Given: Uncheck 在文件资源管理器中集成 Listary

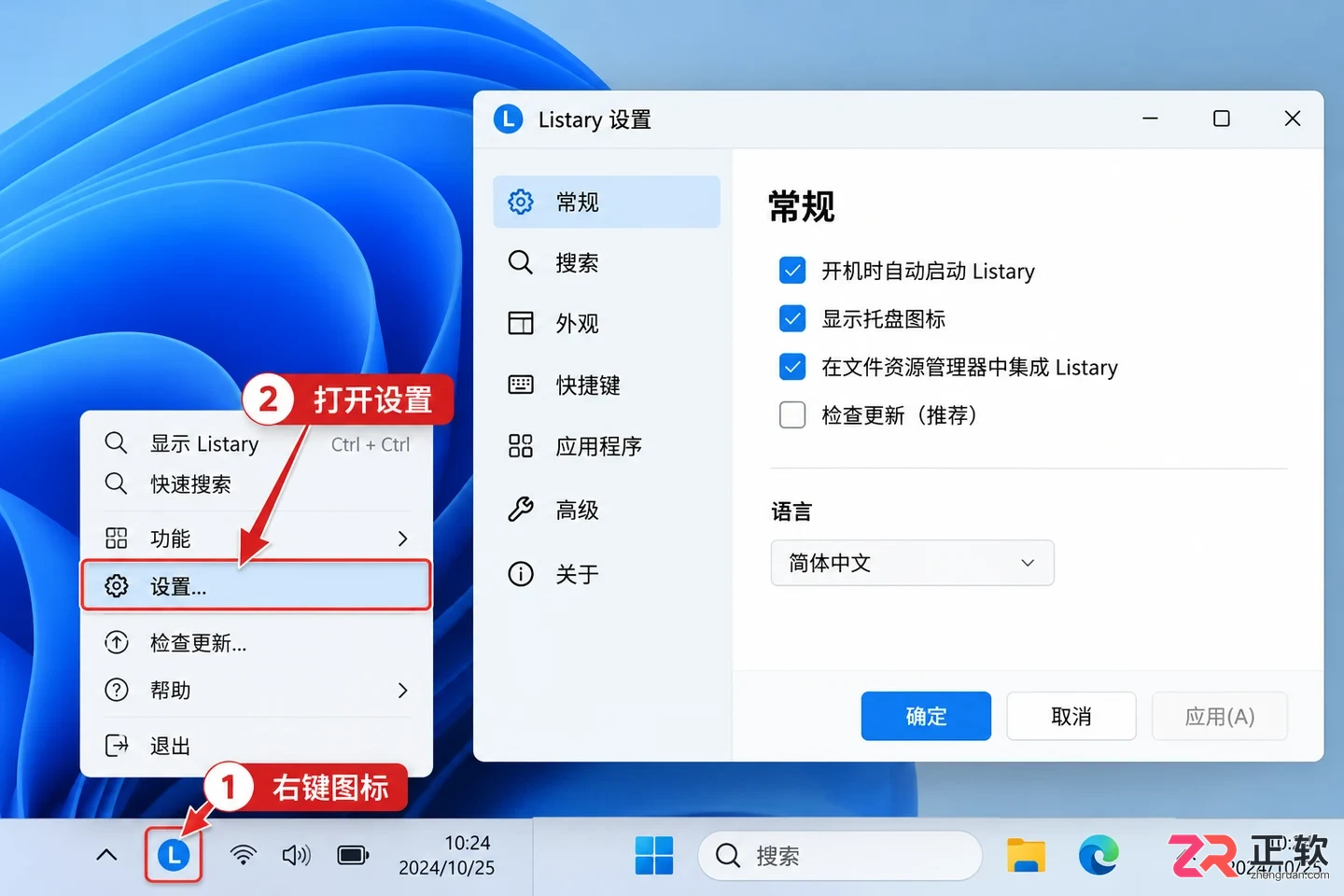Looking at the screenshot, I should [792, 367].
